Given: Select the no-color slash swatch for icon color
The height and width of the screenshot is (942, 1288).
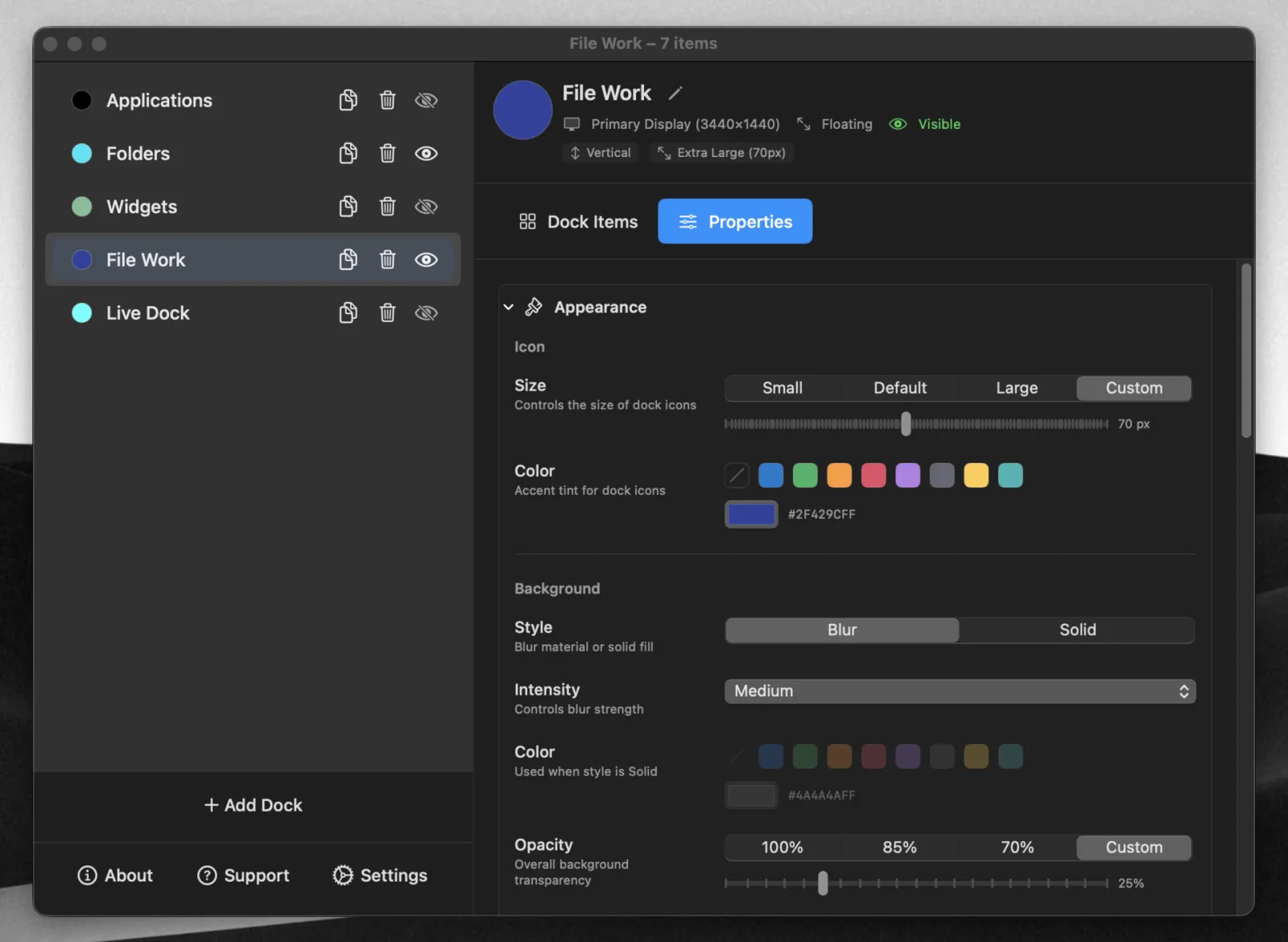Looking at the screenshot, I should pos(737,475).
